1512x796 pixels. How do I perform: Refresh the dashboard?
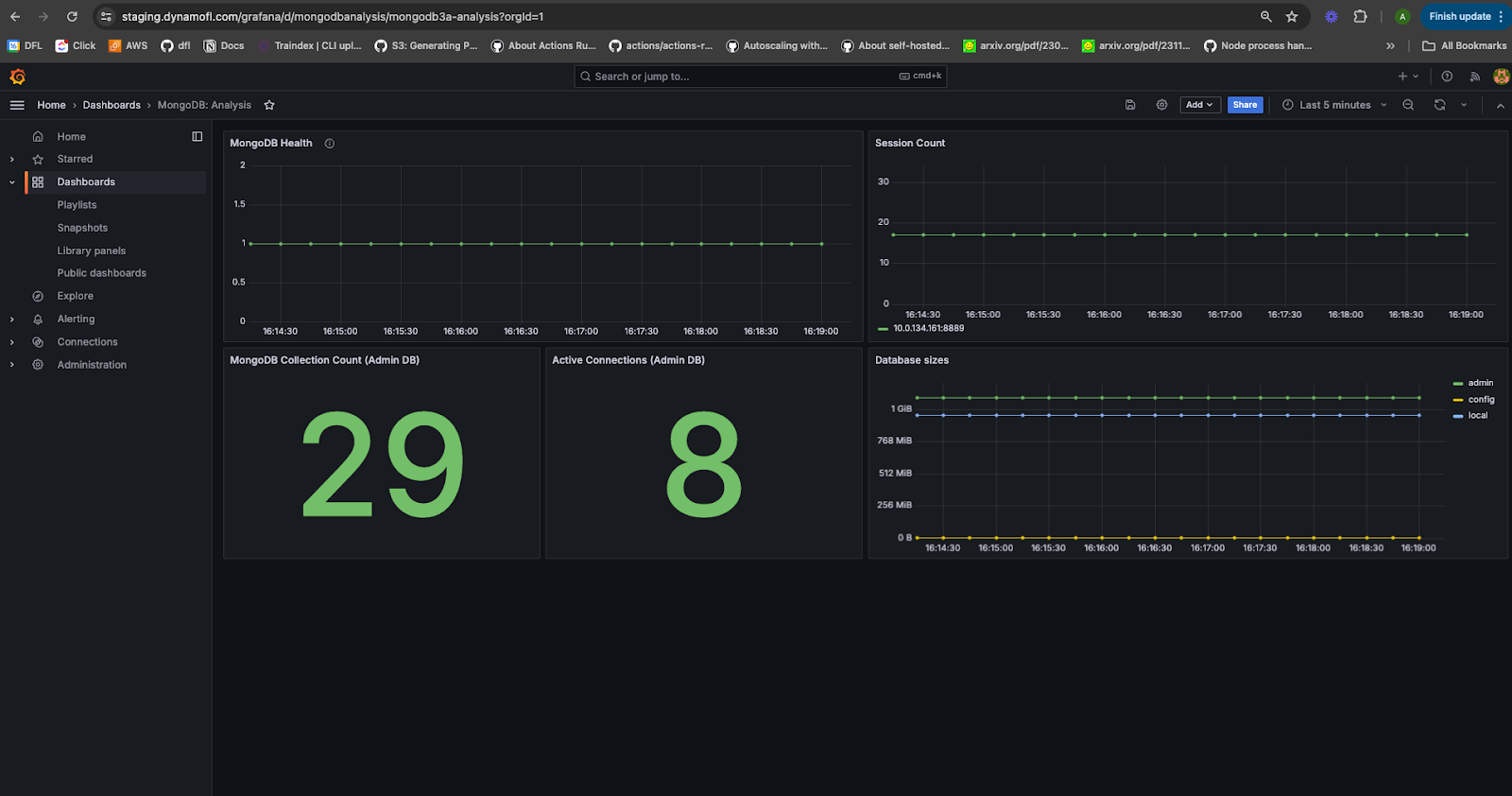(1440, 105)
